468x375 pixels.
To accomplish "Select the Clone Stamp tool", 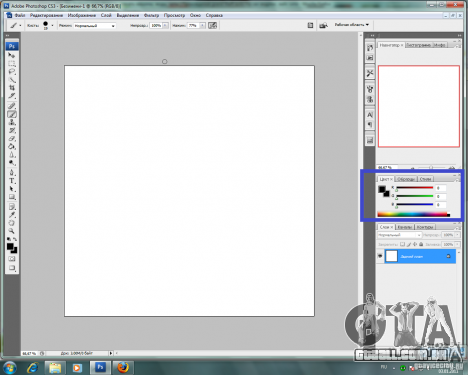I will [12, 122].
